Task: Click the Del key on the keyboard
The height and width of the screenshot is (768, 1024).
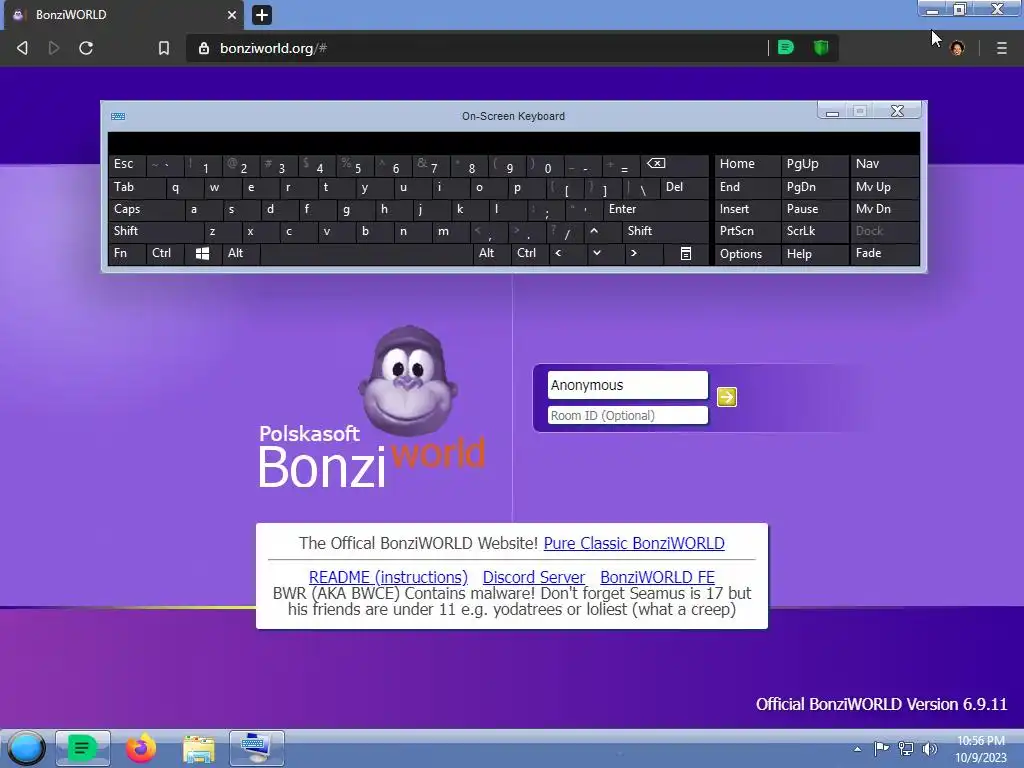Action: [x=684, y=187]
